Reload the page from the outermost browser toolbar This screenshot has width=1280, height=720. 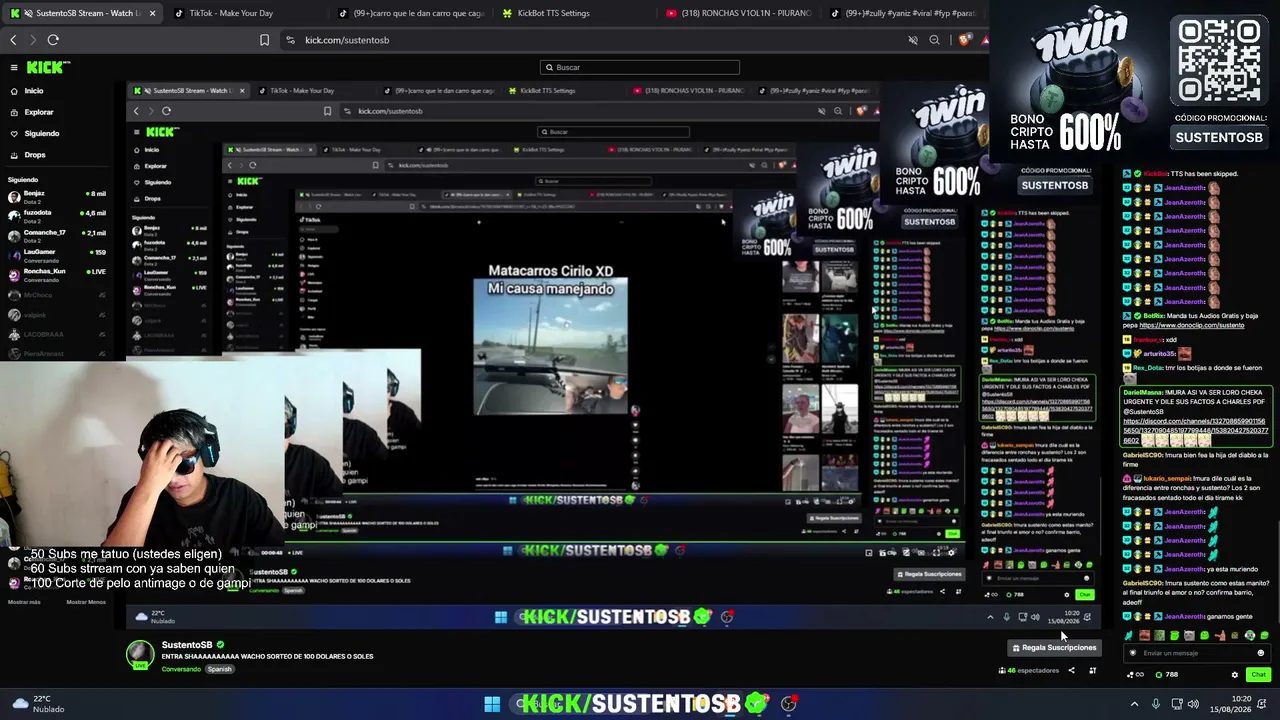(53, 40)
